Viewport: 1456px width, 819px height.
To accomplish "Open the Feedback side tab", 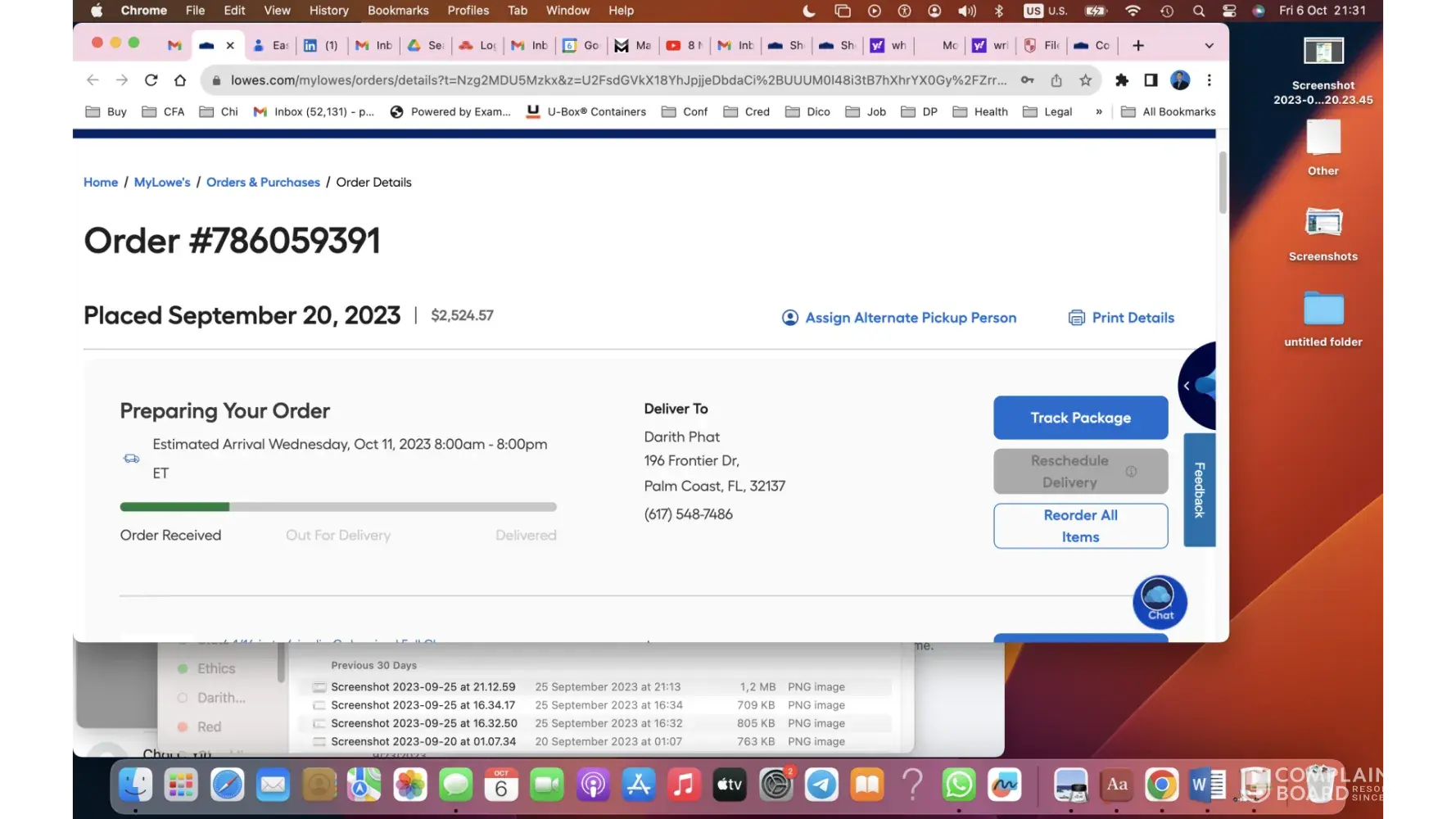I will coord(1200,490).
